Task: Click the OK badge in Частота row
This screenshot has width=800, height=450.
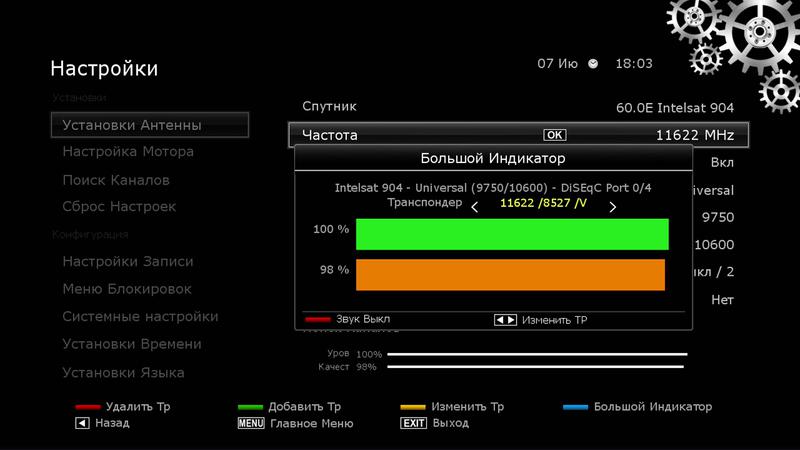Action: pos(554,135)
